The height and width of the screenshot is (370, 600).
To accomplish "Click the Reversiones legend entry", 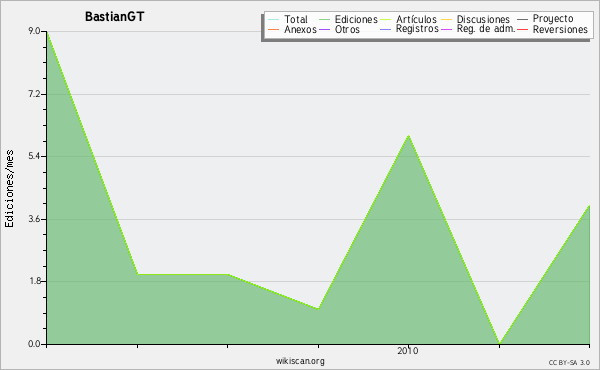I will click(552, 29).
